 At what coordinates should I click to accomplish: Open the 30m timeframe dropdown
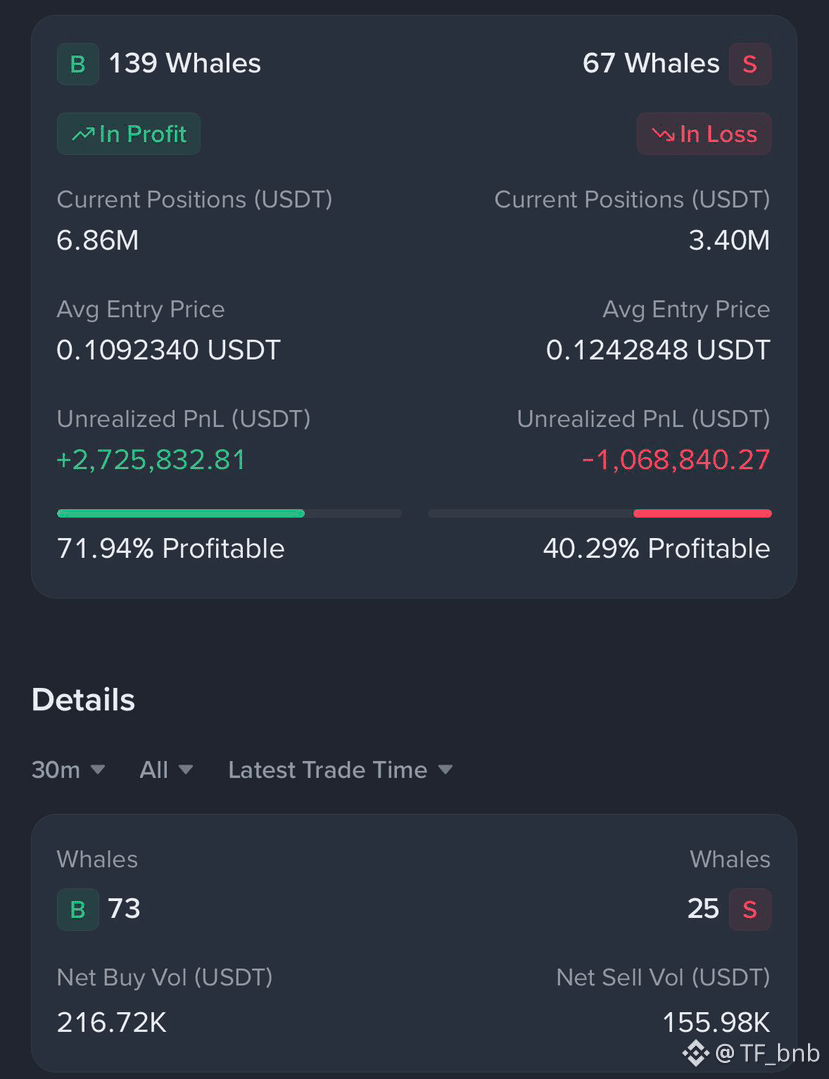point(68,770)
